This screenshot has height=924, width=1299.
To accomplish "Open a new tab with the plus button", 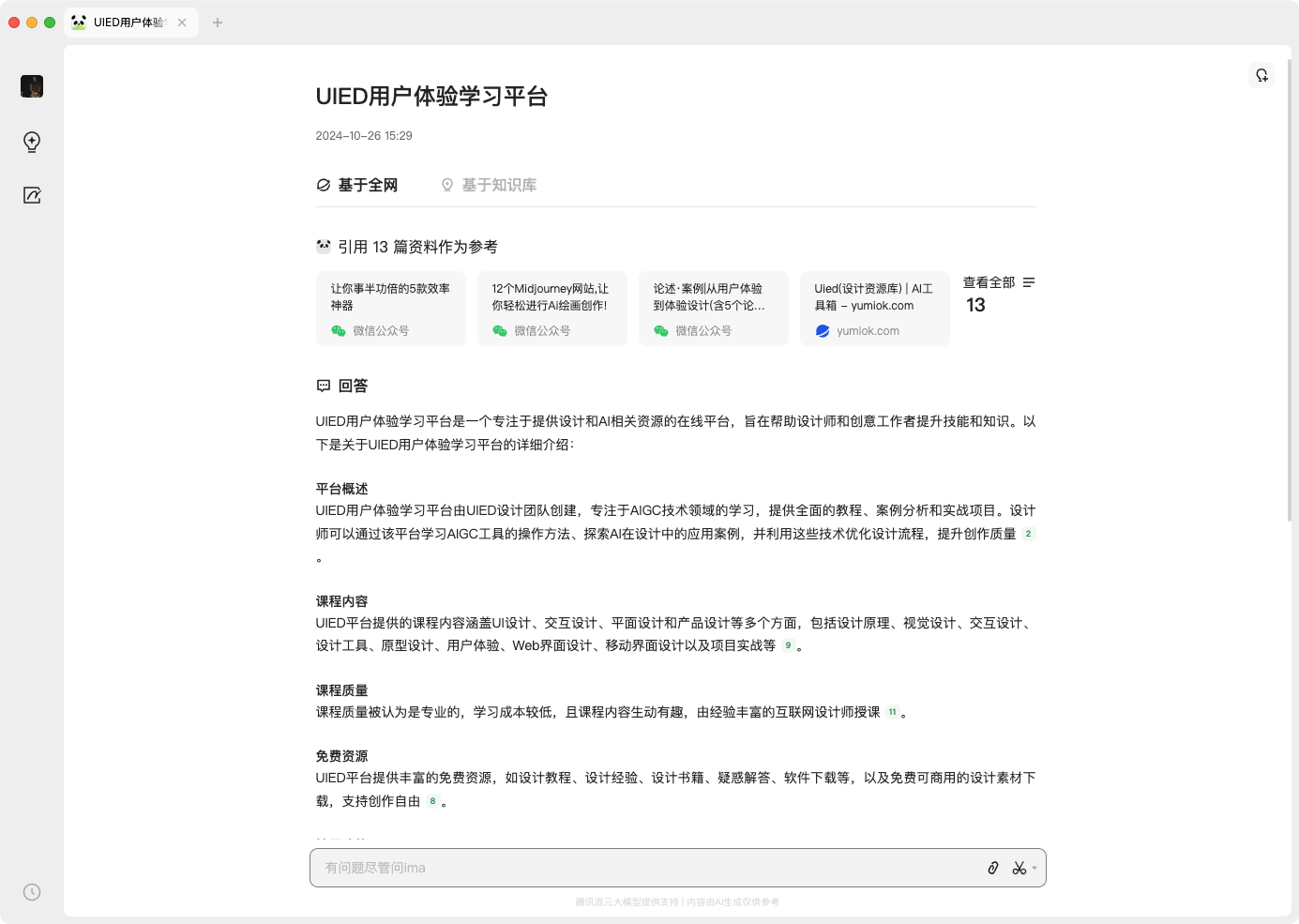I will pos(218,23).
